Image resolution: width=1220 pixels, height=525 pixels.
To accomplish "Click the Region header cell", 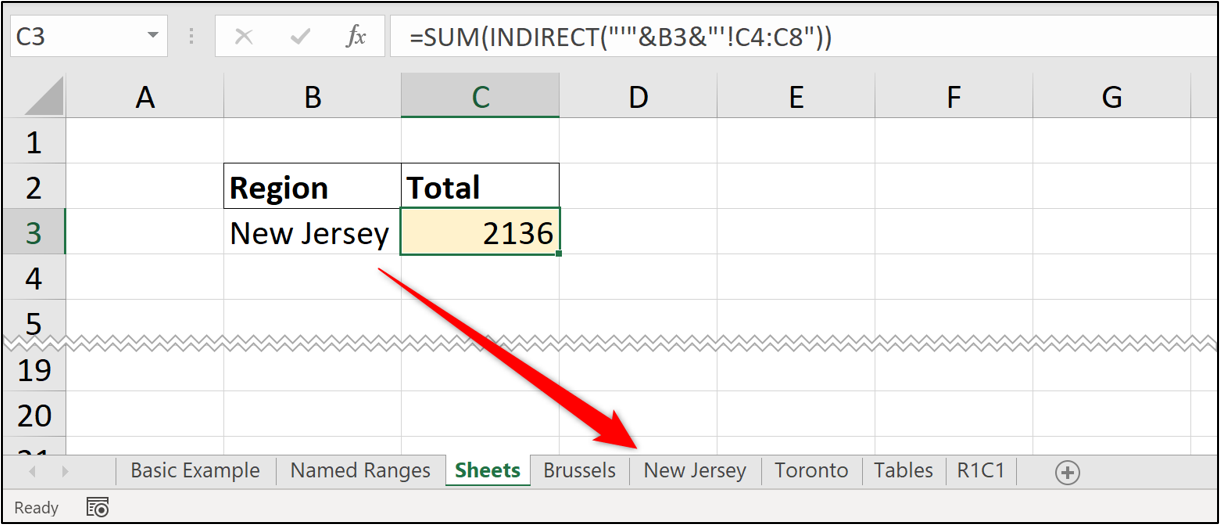I will coord(313,187).
